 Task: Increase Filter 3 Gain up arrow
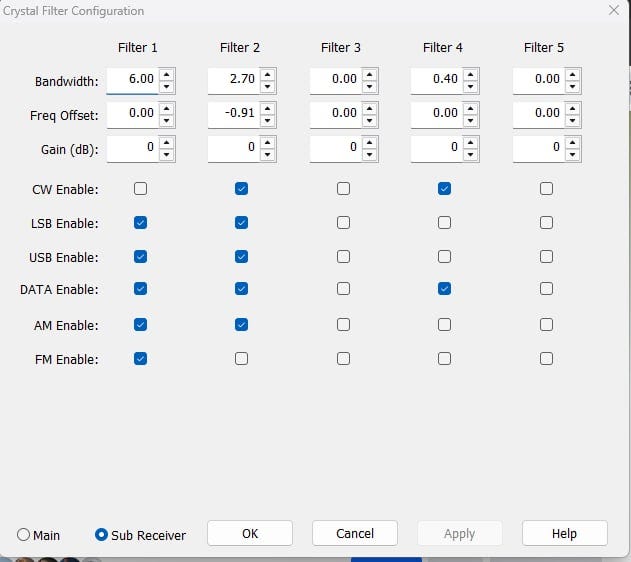pyautogui.click(x=369, y=143)
